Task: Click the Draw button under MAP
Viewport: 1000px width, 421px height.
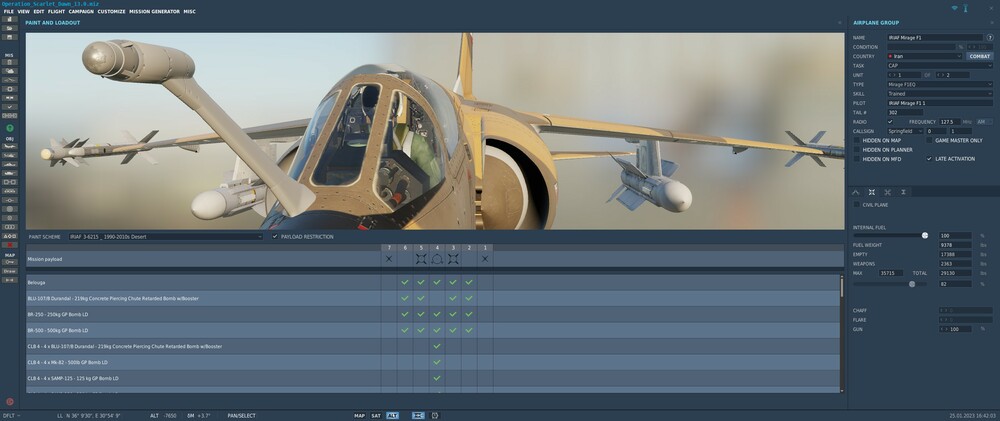Action: pyautogui.click(x=10, y=271)
